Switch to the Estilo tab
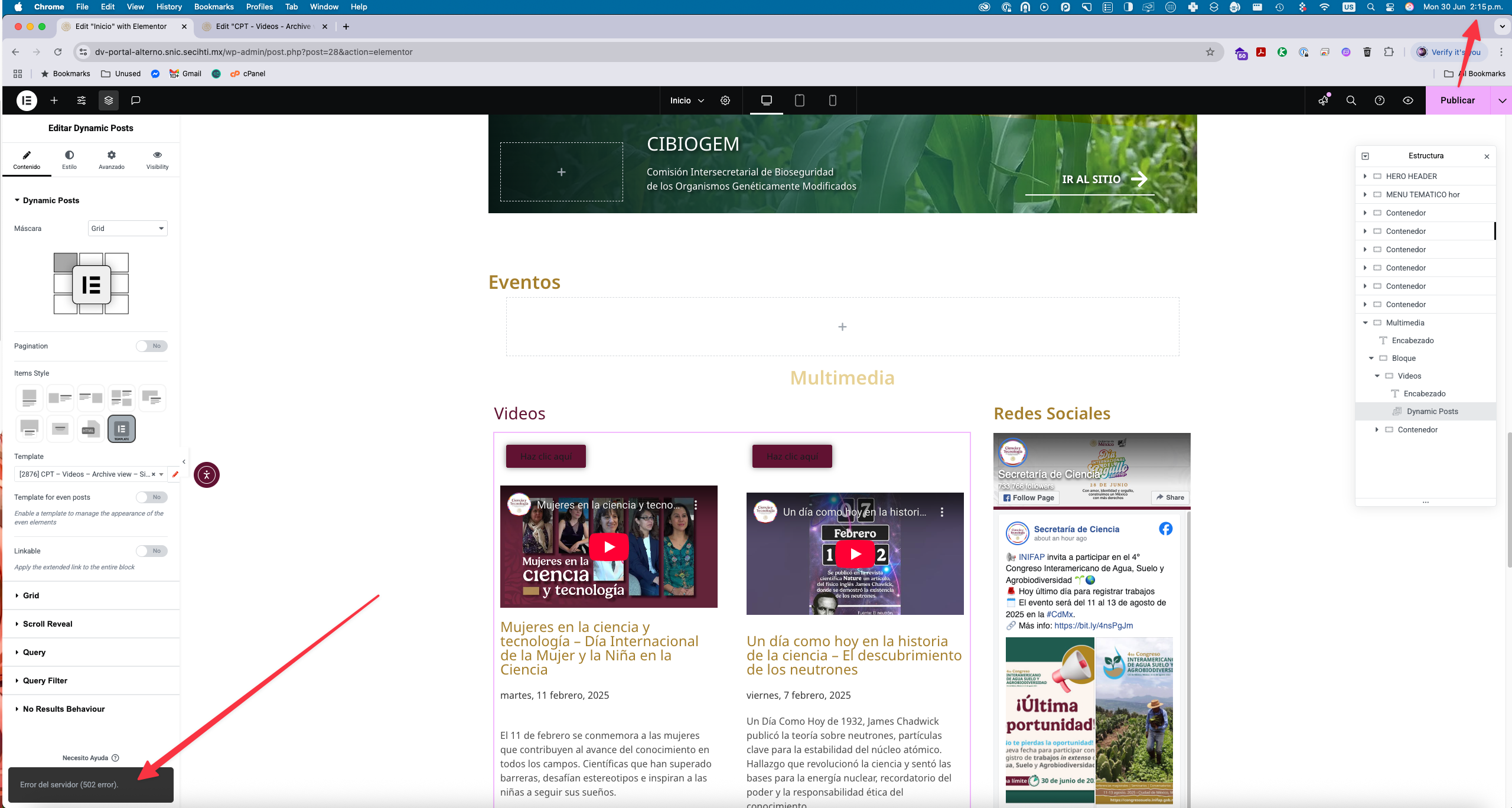 [x=69, y=159]
